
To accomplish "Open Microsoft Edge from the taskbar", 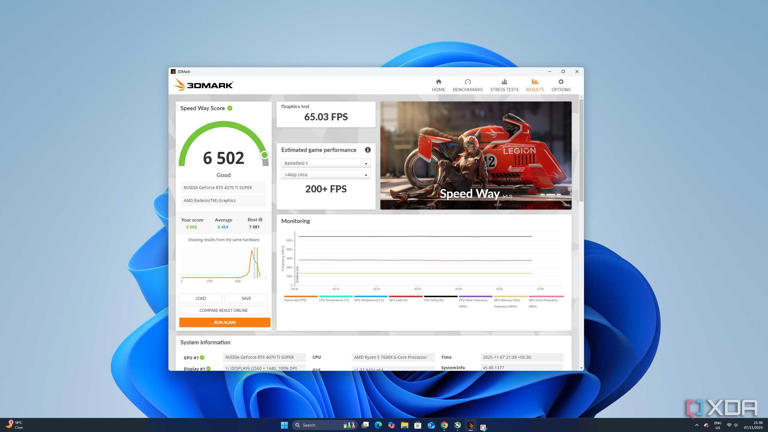I will tap(378, 425).
